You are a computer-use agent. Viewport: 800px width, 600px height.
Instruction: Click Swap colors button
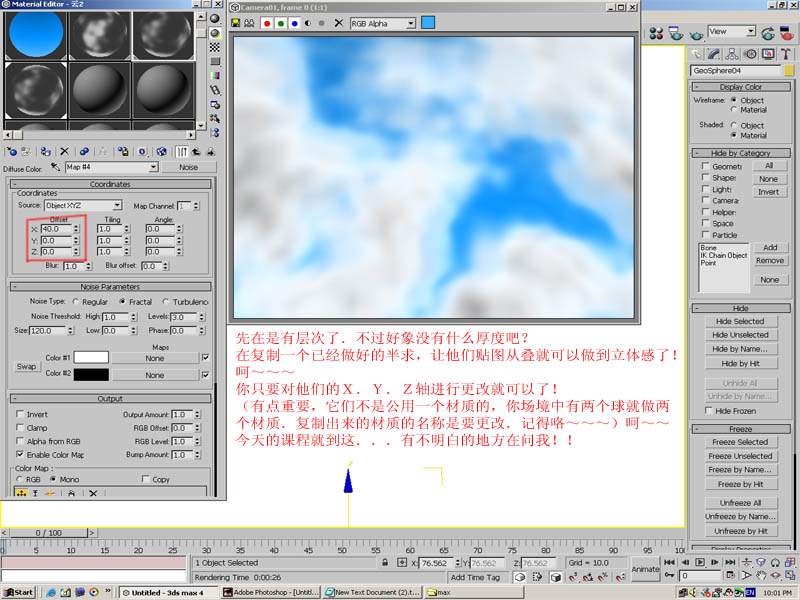pyautogui.click(x=26, y=366)
